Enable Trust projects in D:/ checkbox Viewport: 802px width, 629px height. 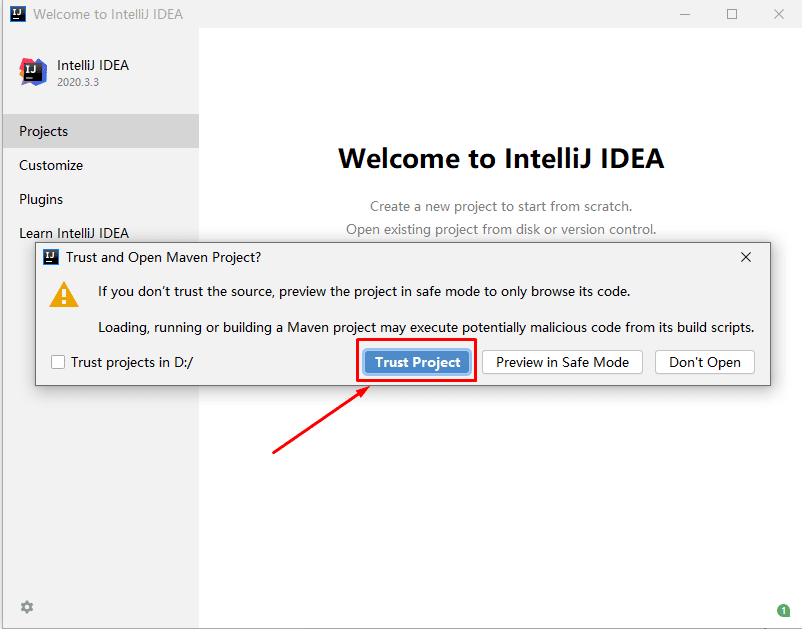click(58, 362)
